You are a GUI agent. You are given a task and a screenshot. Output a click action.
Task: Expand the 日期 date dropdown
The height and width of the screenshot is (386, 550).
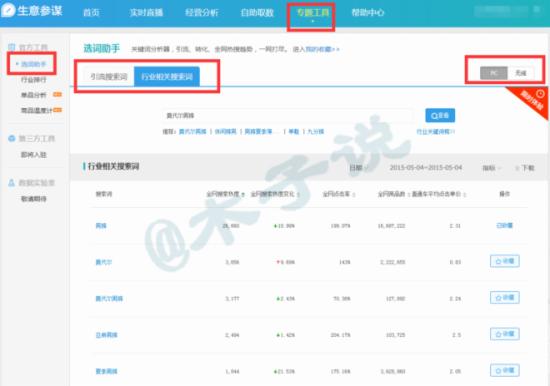click(358, 168)
